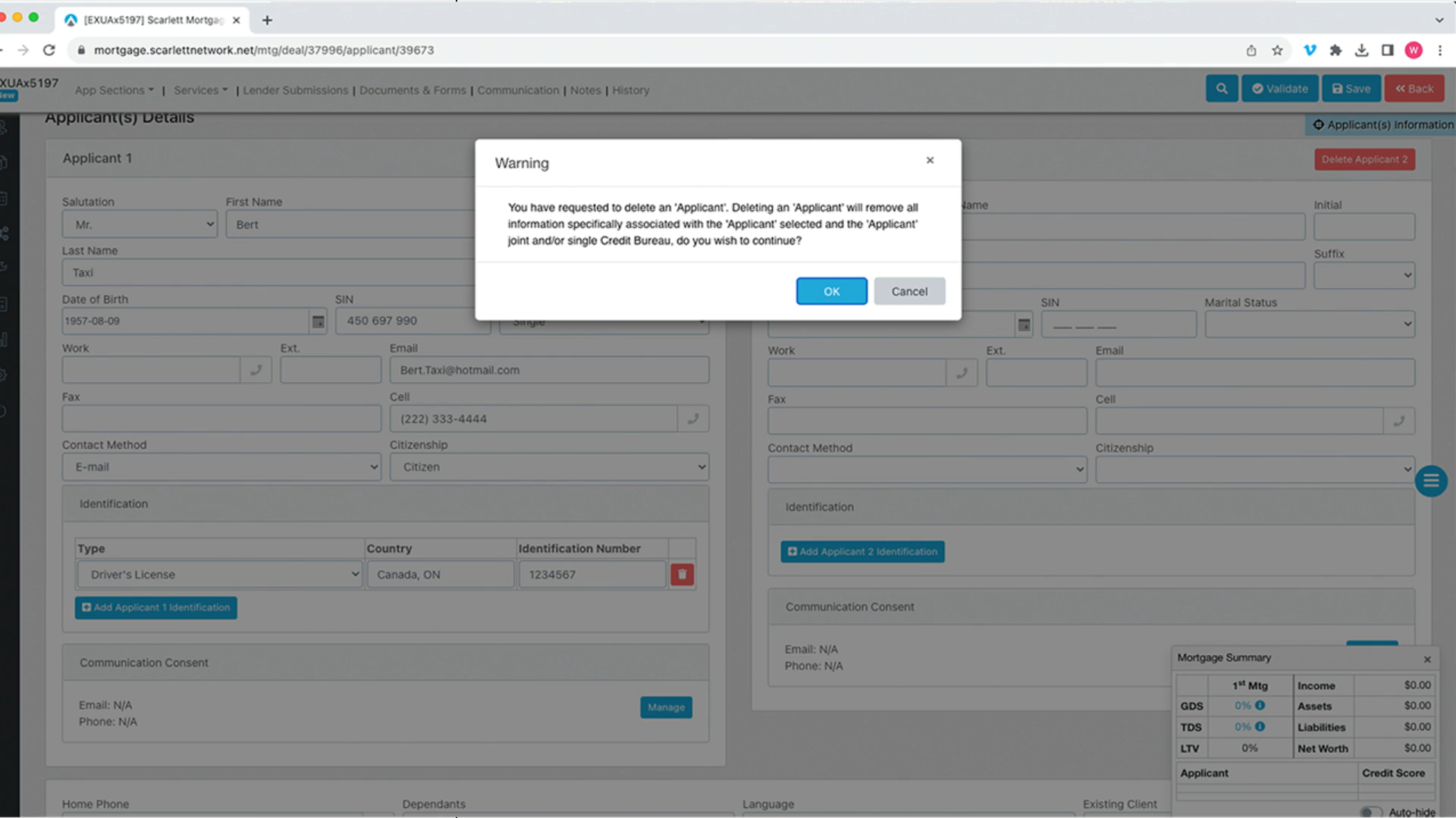This screenshot has height=818, width=1456.
Task: Expand the Citizenship Citizen dropdown
Action: point(549,467)
